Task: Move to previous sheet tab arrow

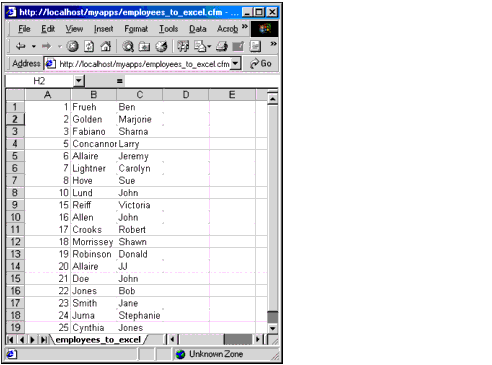Action: tap(22, 340)
